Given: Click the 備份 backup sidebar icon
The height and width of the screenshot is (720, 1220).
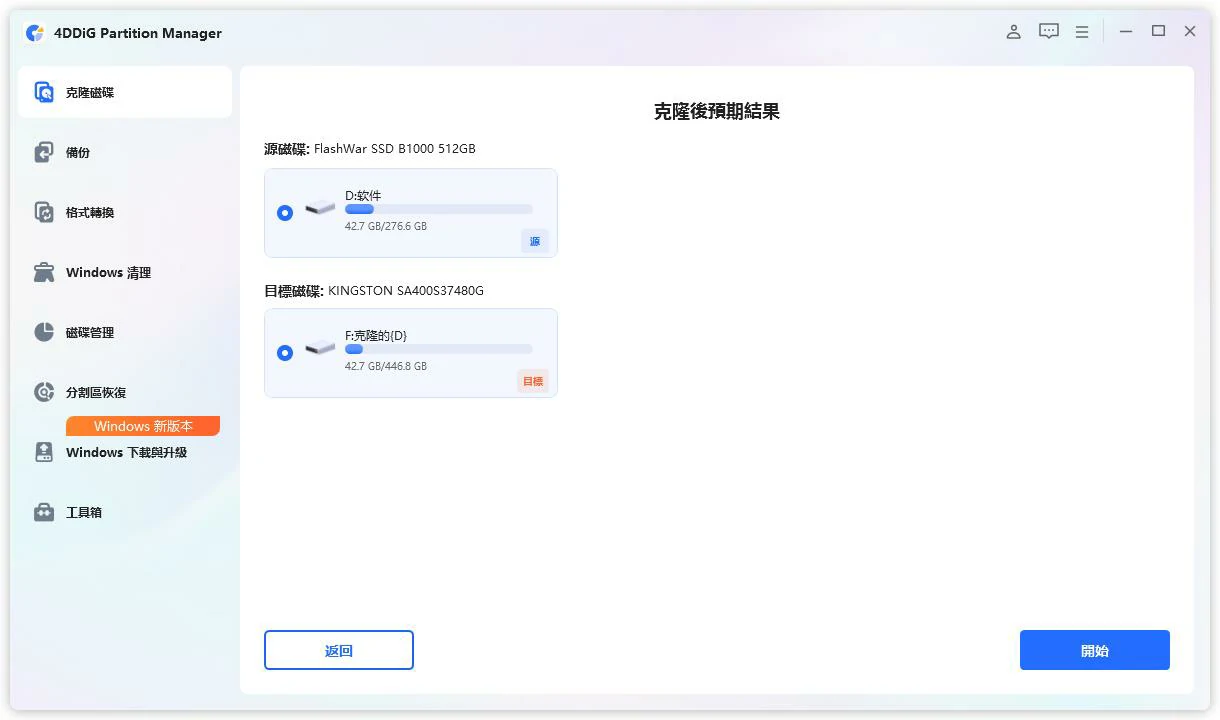Looking at the screenshot, I should tap(44, 152).
